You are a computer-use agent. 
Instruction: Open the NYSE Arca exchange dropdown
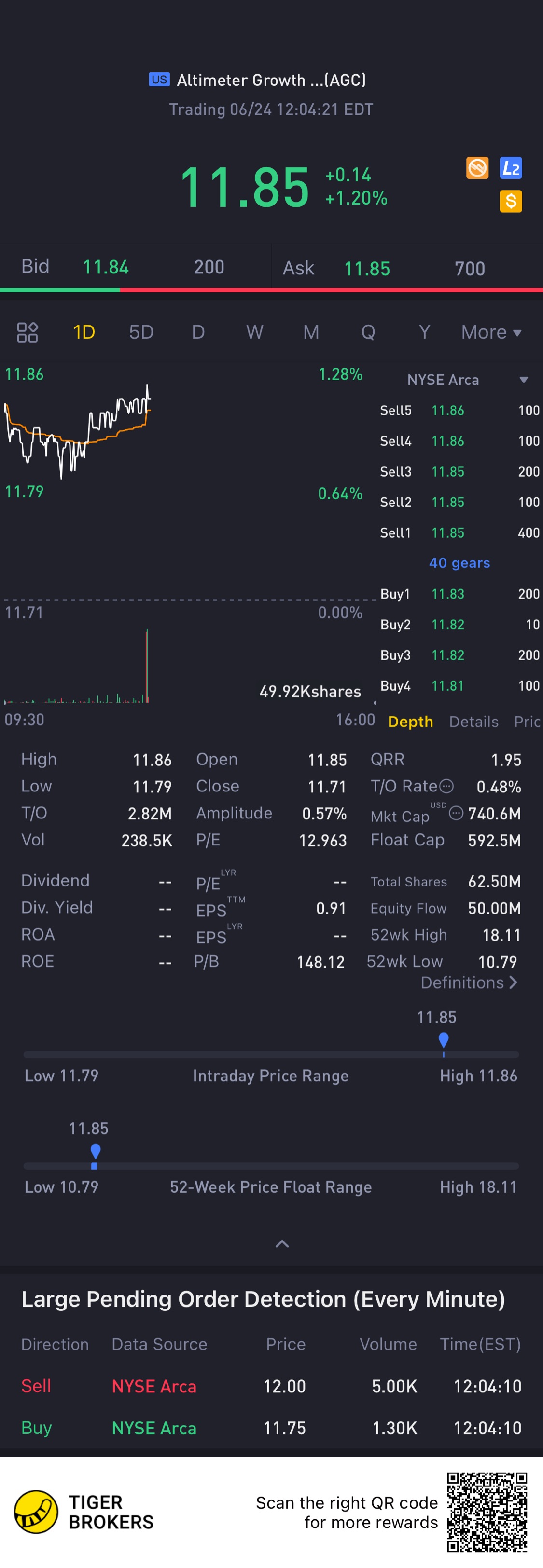(523, 380)
